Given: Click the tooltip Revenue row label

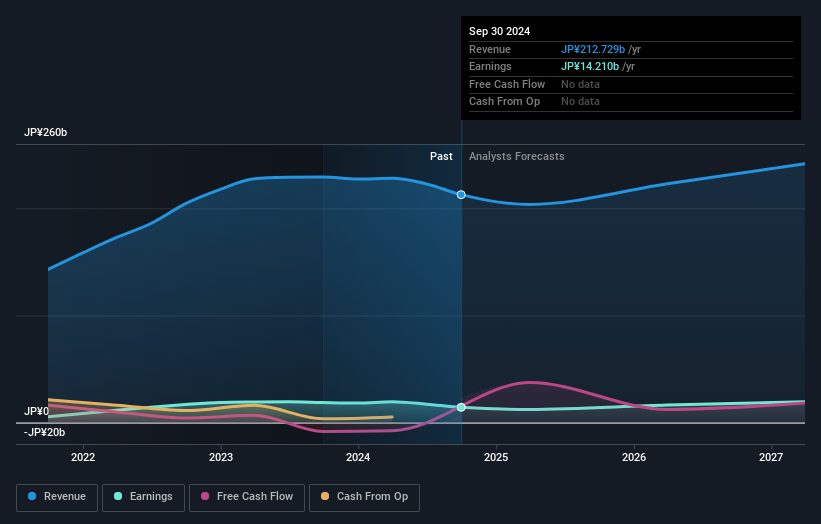Looking at the screenshot, I should tap(490, 49).
